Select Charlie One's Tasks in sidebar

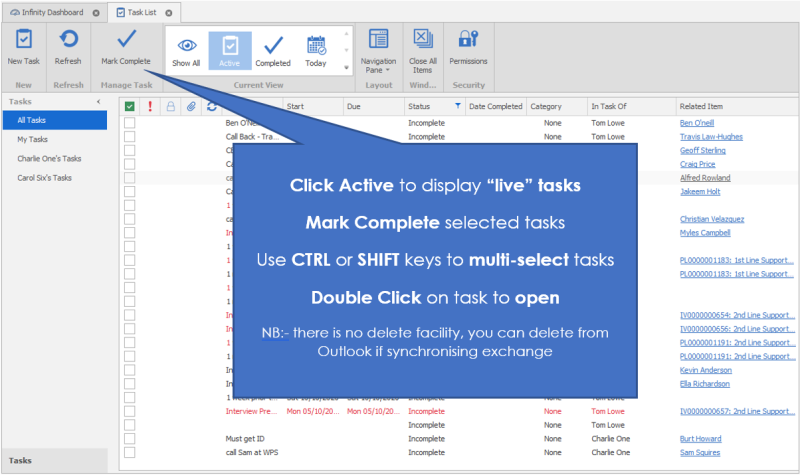pyautogui.click(x=49, y=158)
